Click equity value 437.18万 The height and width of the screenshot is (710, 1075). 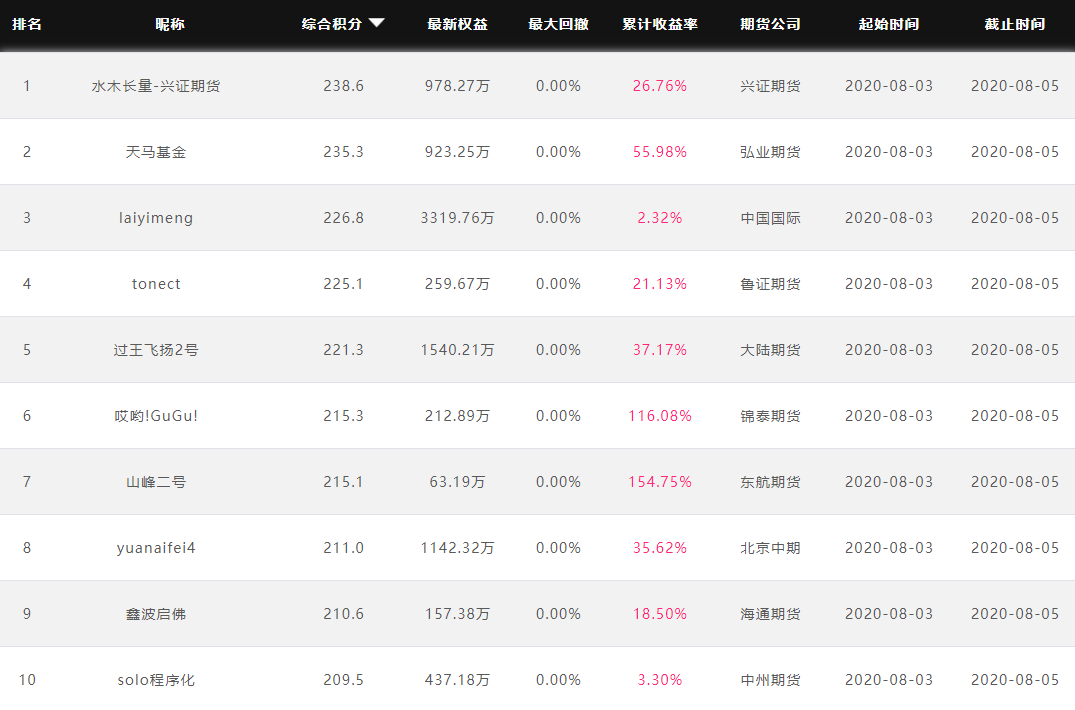457,680
